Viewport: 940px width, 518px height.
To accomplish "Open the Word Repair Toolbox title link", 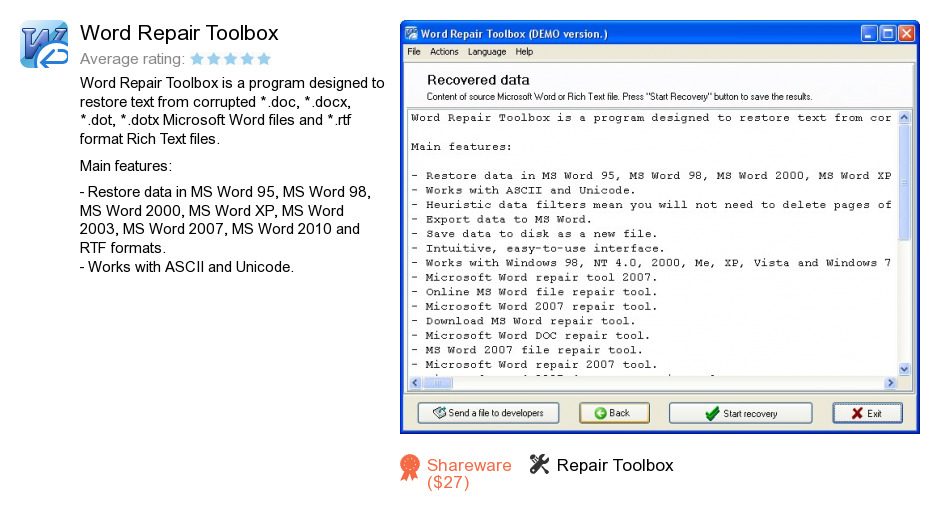I will 179,33.
